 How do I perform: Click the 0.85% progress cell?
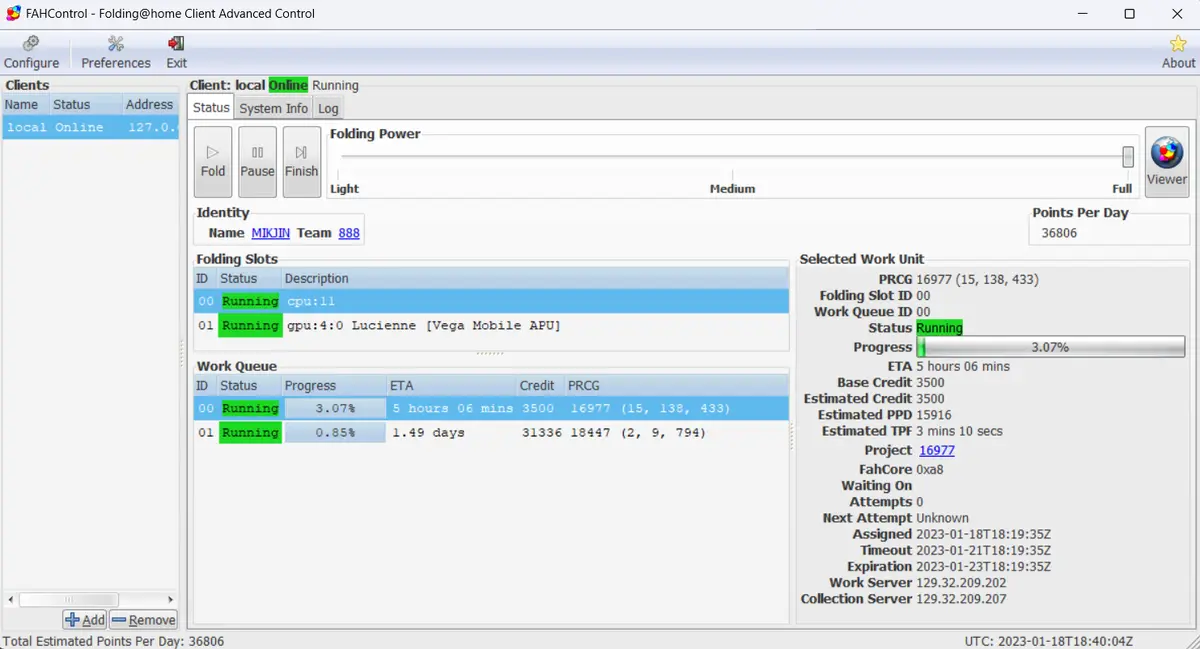(x=335, y=433)
